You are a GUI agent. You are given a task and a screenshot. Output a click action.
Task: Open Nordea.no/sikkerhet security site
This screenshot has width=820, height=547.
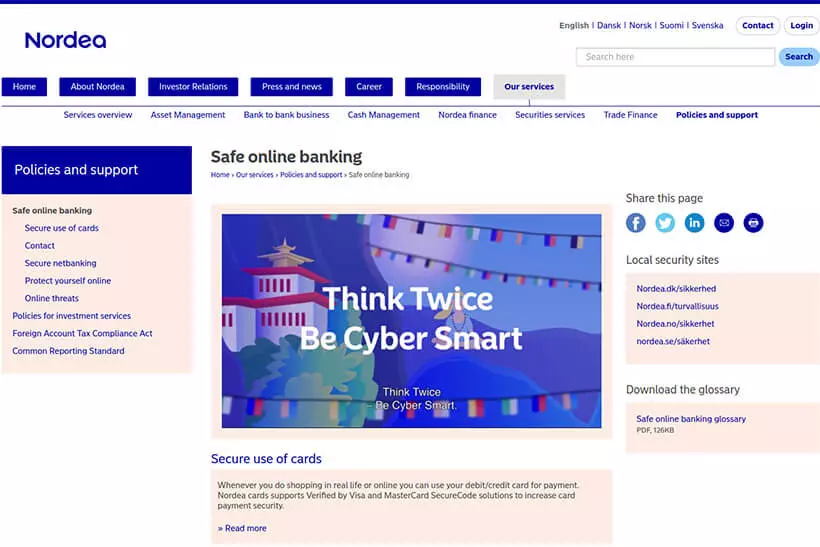pyautogui.click(x=675, y=324)
